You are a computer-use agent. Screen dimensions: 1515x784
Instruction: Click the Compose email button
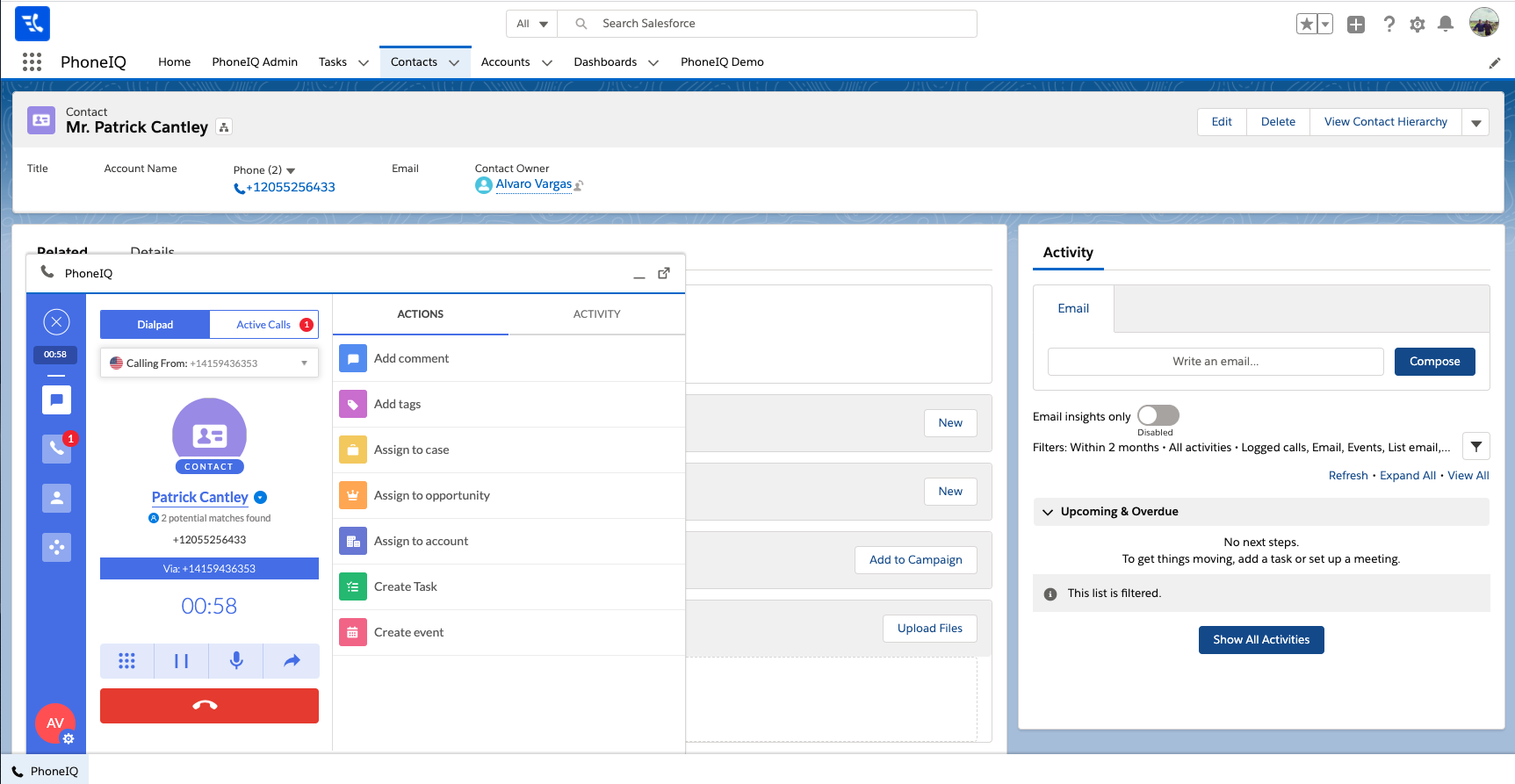[1434, 362]
